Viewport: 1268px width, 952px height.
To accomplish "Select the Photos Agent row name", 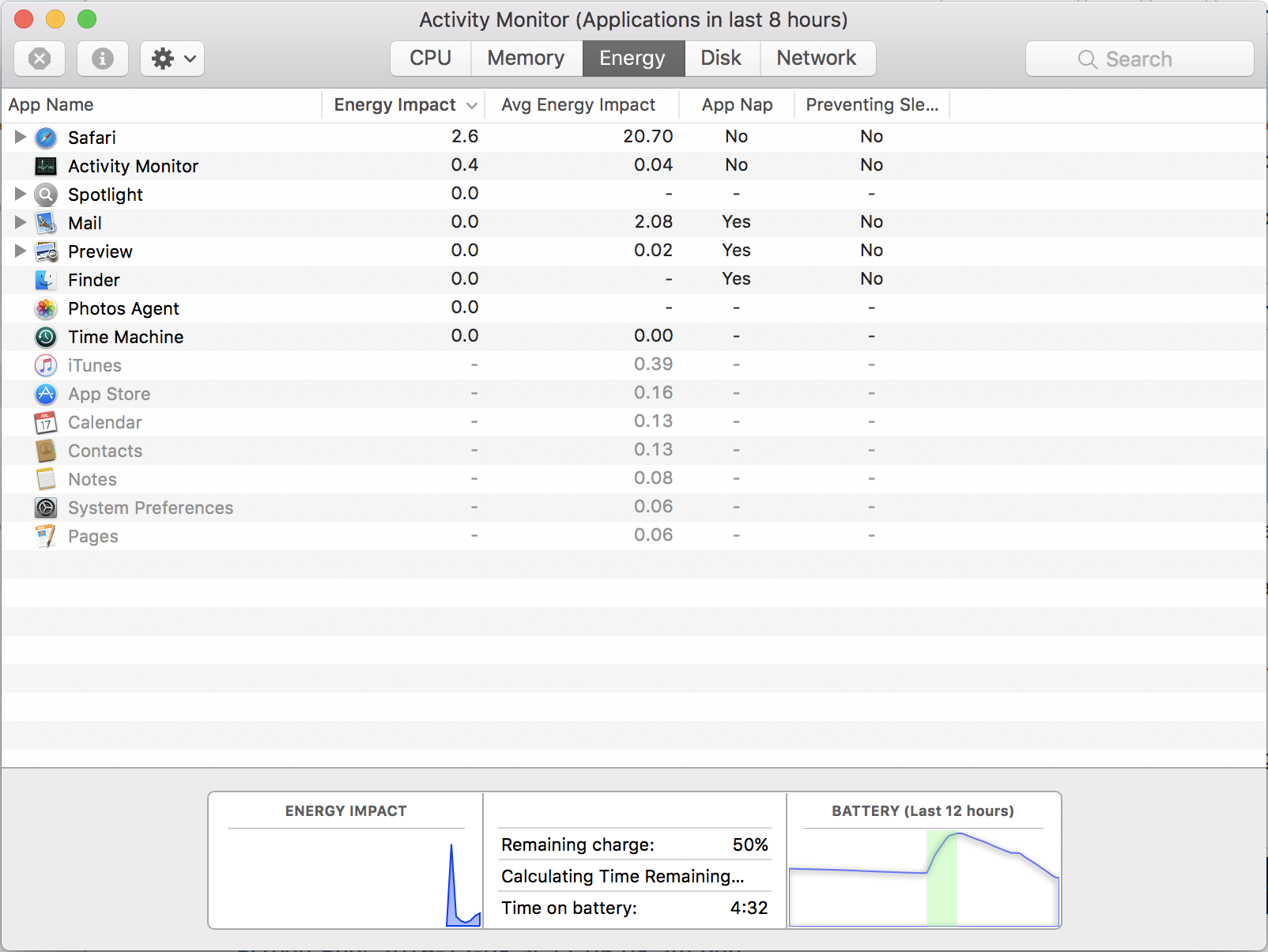I will coord(123,308).
